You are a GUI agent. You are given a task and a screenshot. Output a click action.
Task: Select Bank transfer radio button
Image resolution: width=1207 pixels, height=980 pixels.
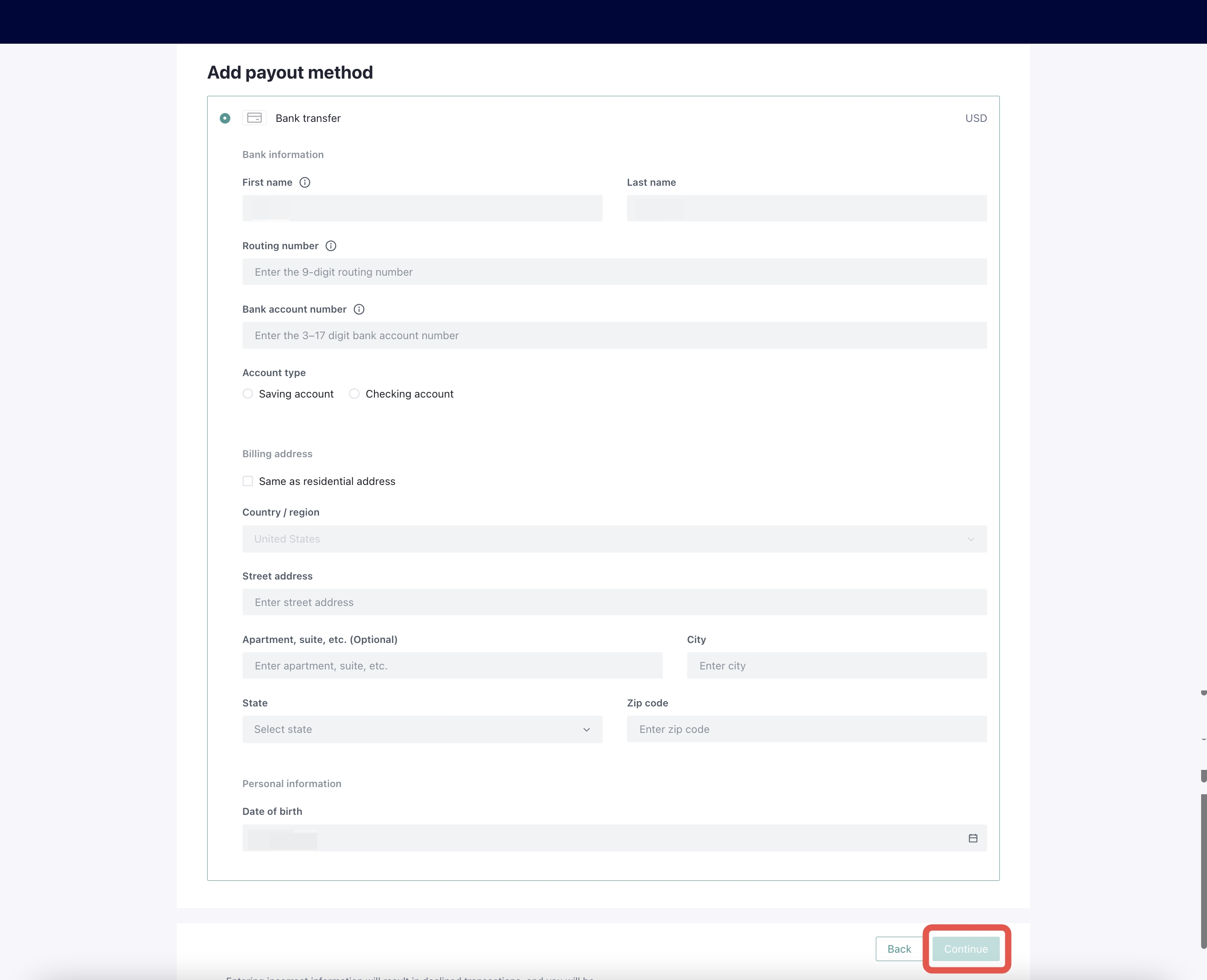pyautogui.click(x=225, y=118)
